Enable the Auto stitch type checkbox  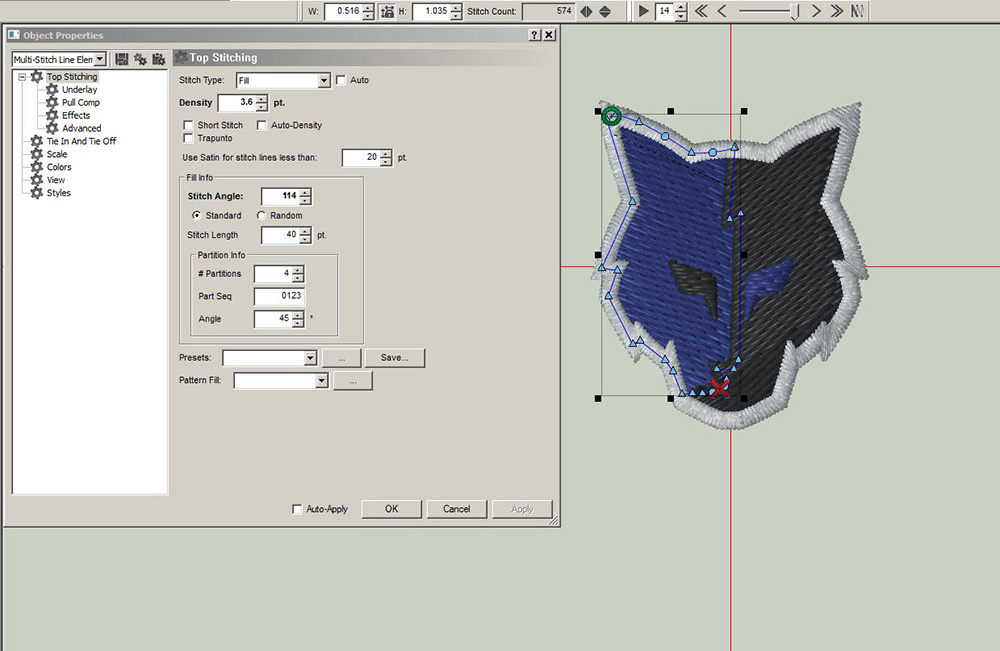pos(341,80)
